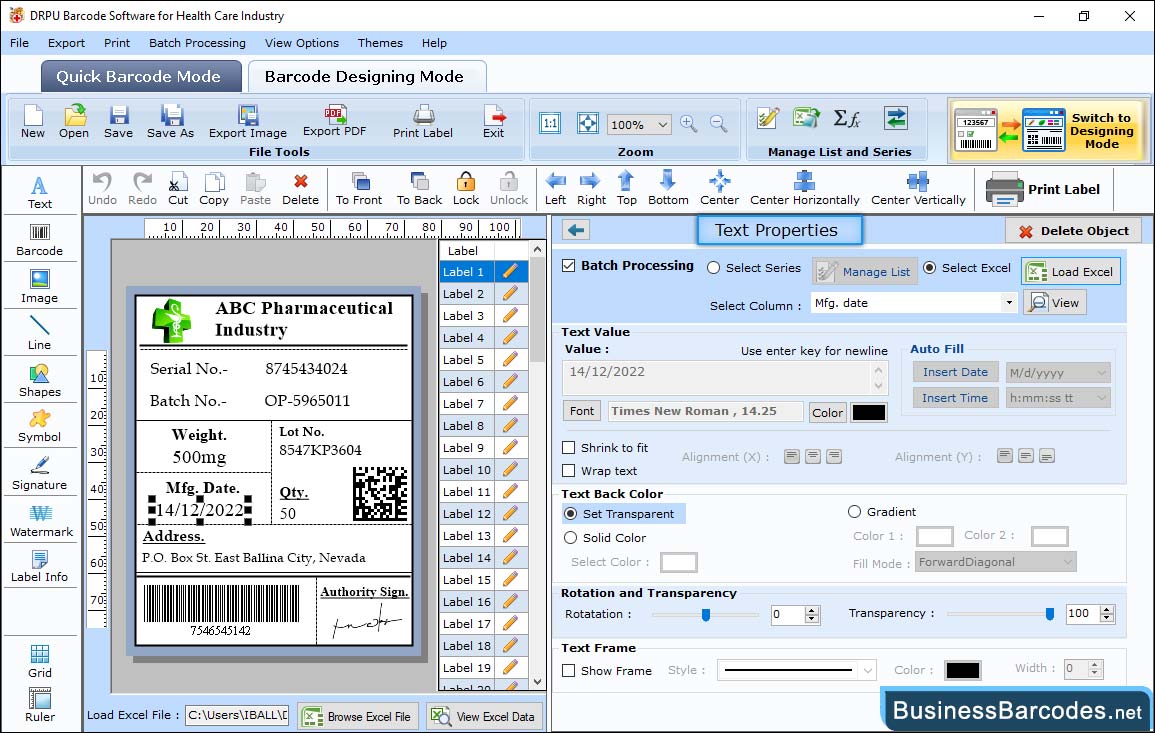Screen dimensions: 1155x733
Task: Open the formula series icon
Action: (x=846, y=119)
